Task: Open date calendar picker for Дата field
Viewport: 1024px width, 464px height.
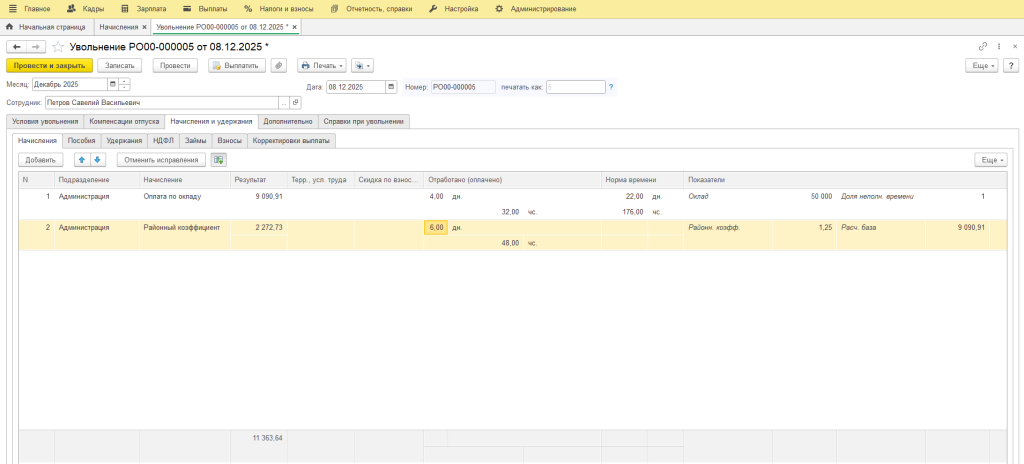Action: (391, 87)
